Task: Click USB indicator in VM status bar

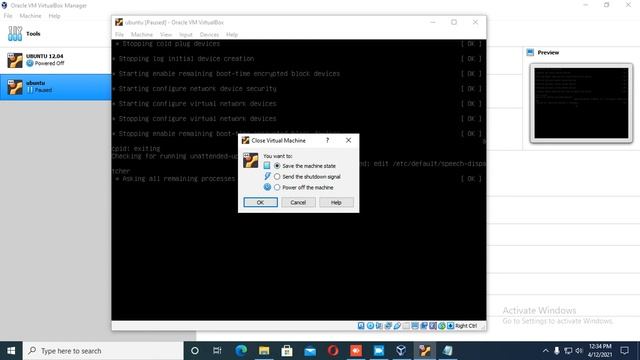Action: pos(397,326)
